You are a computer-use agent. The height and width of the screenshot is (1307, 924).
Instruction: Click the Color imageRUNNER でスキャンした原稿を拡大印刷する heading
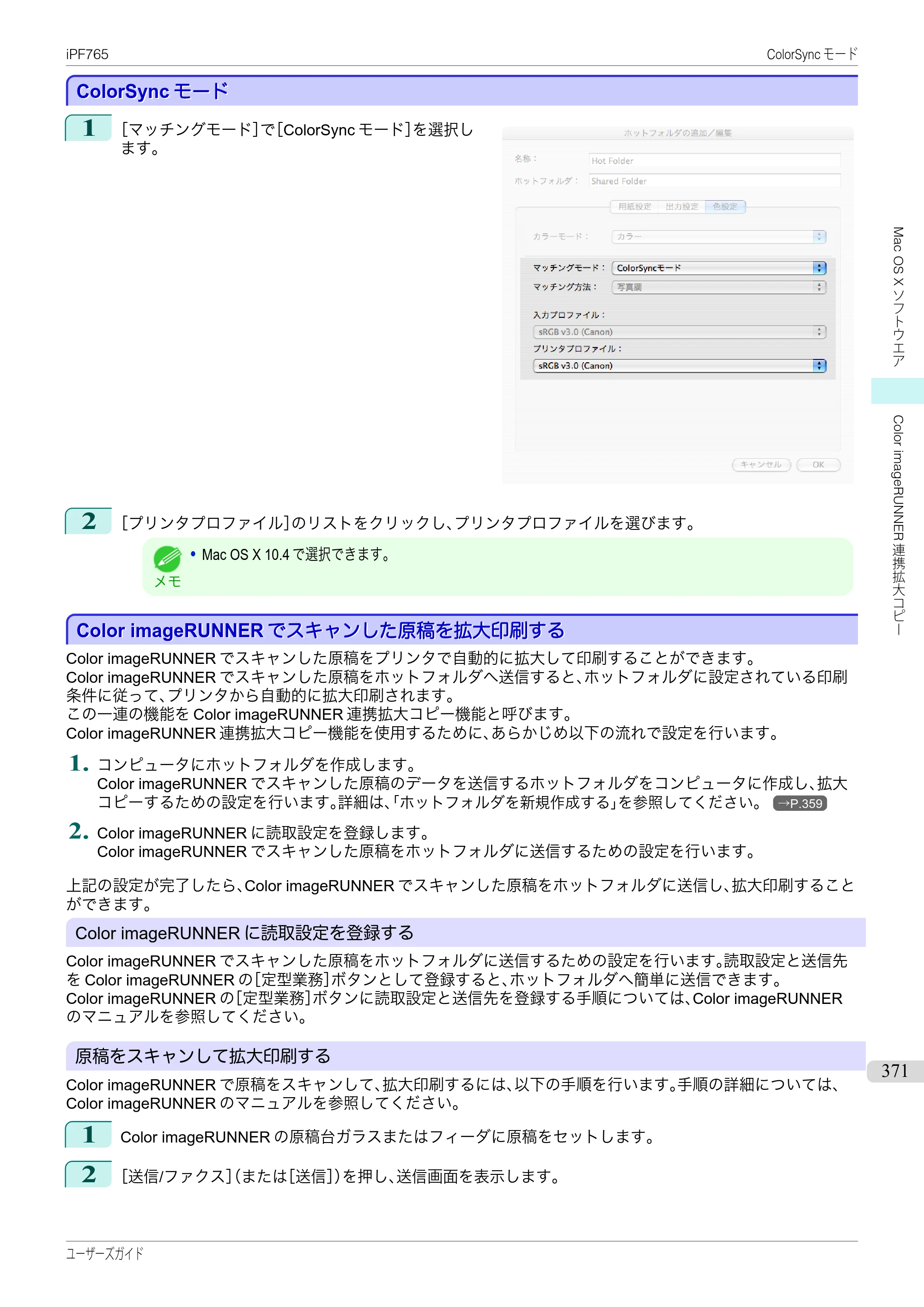click(x=321, y=630)
